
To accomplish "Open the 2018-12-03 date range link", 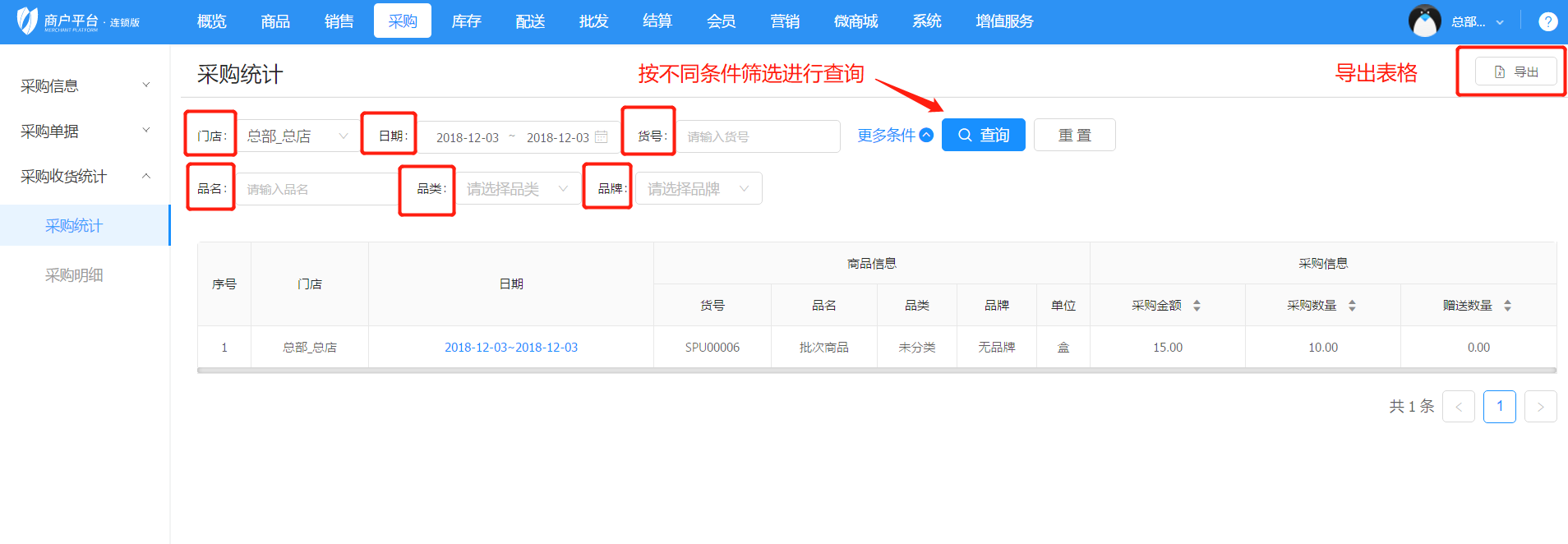I will (x=510, y=348).
